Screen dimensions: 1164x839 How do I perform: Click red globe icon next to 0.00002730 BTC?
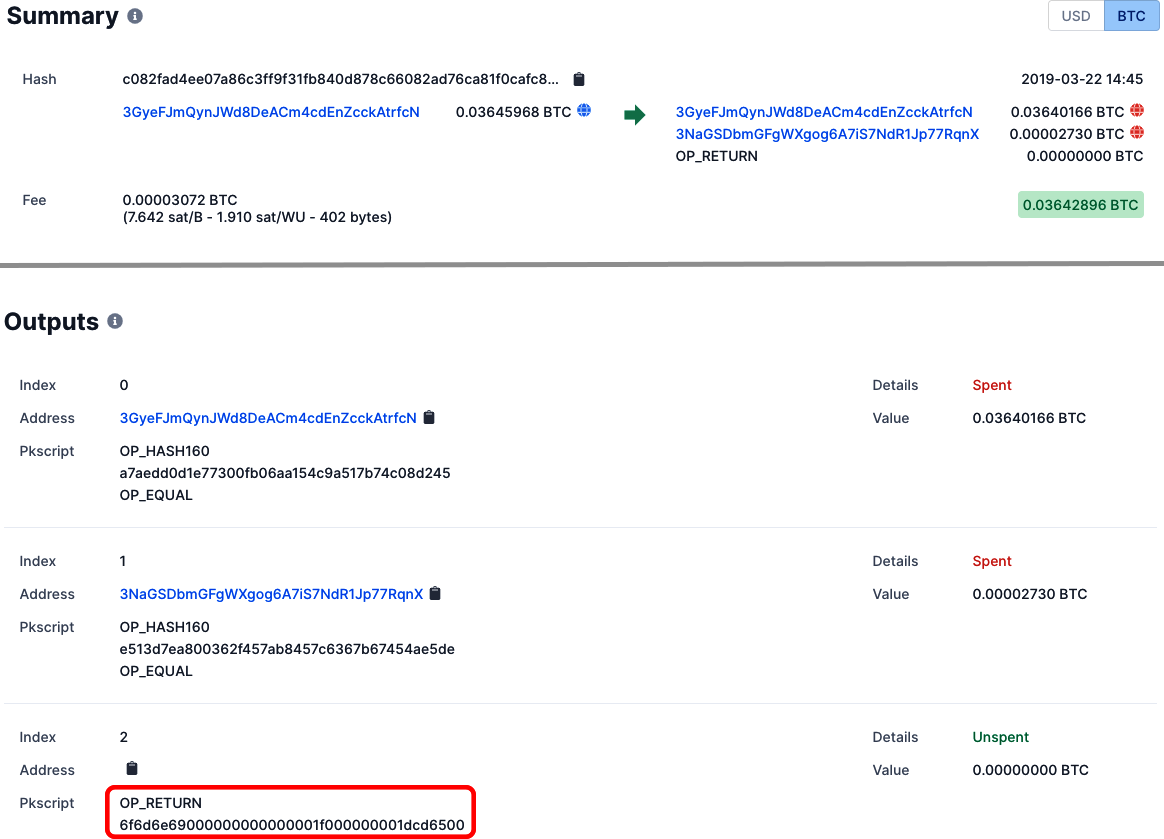(x=1136, y=133)
